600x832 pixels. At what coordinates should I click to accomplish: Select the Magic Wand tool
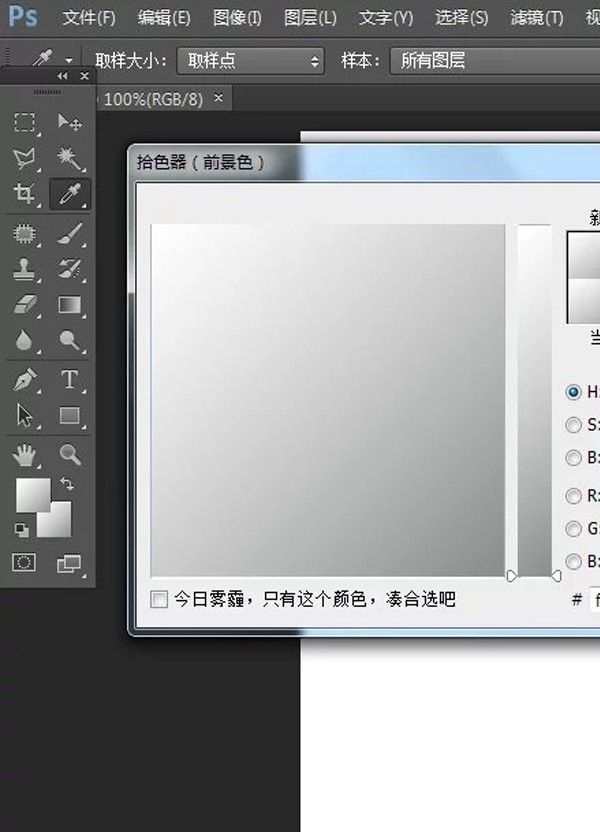coord(69,158)
